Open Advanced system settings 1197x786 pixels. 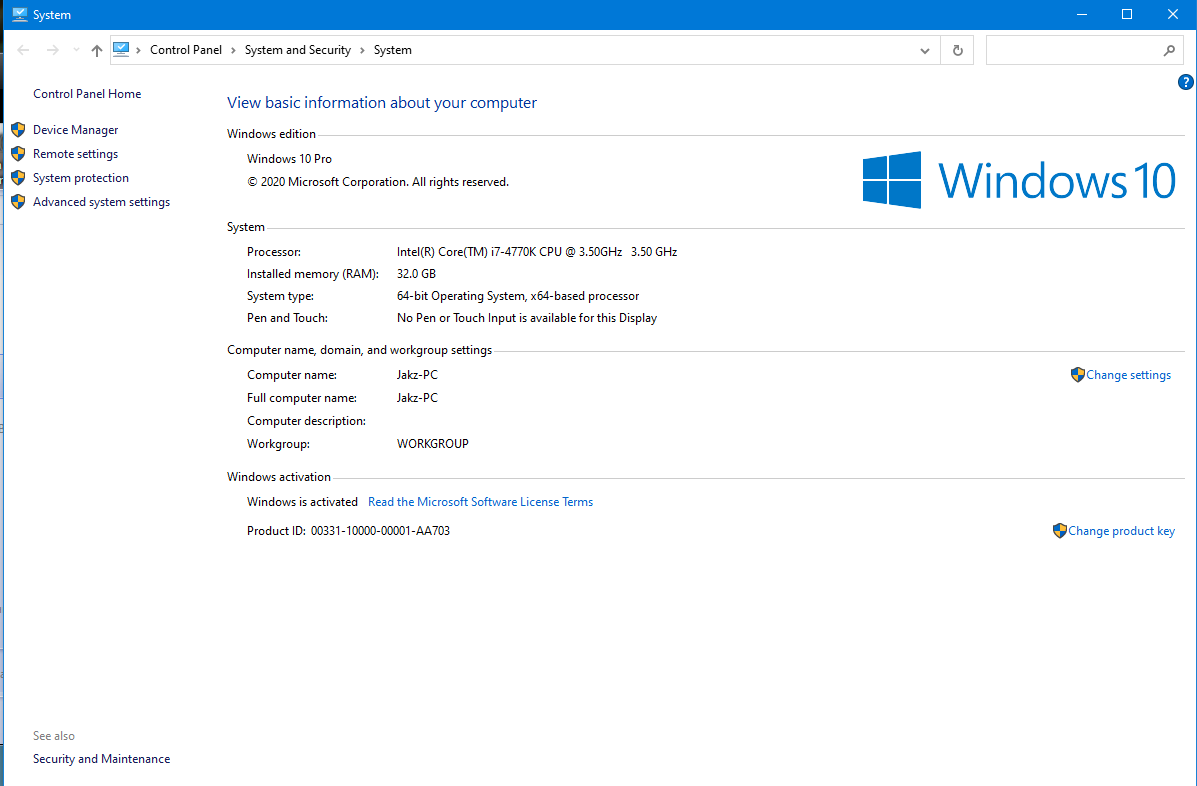[101, 202]
